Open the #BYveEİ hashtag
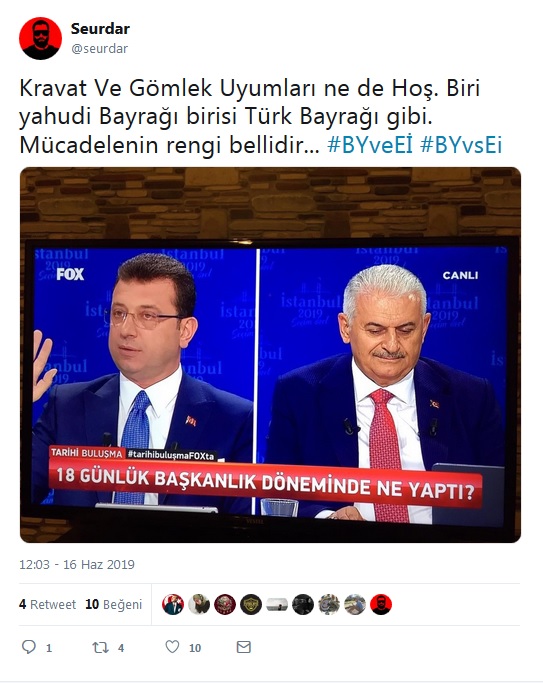Image resolution: width=543 pixels, height=683 pixels. pyautogui.click(x=370, y=145)
